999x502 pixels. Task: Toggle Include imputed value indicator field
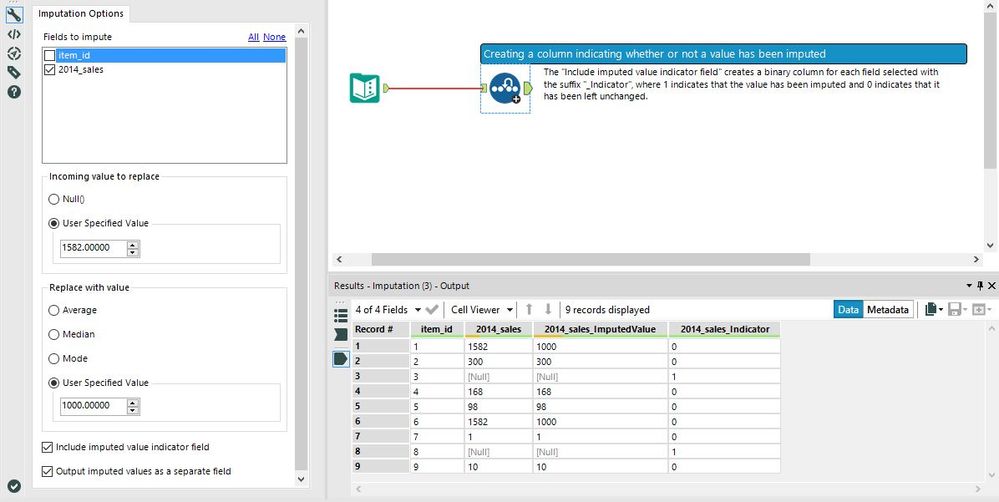tap(47, 447)
